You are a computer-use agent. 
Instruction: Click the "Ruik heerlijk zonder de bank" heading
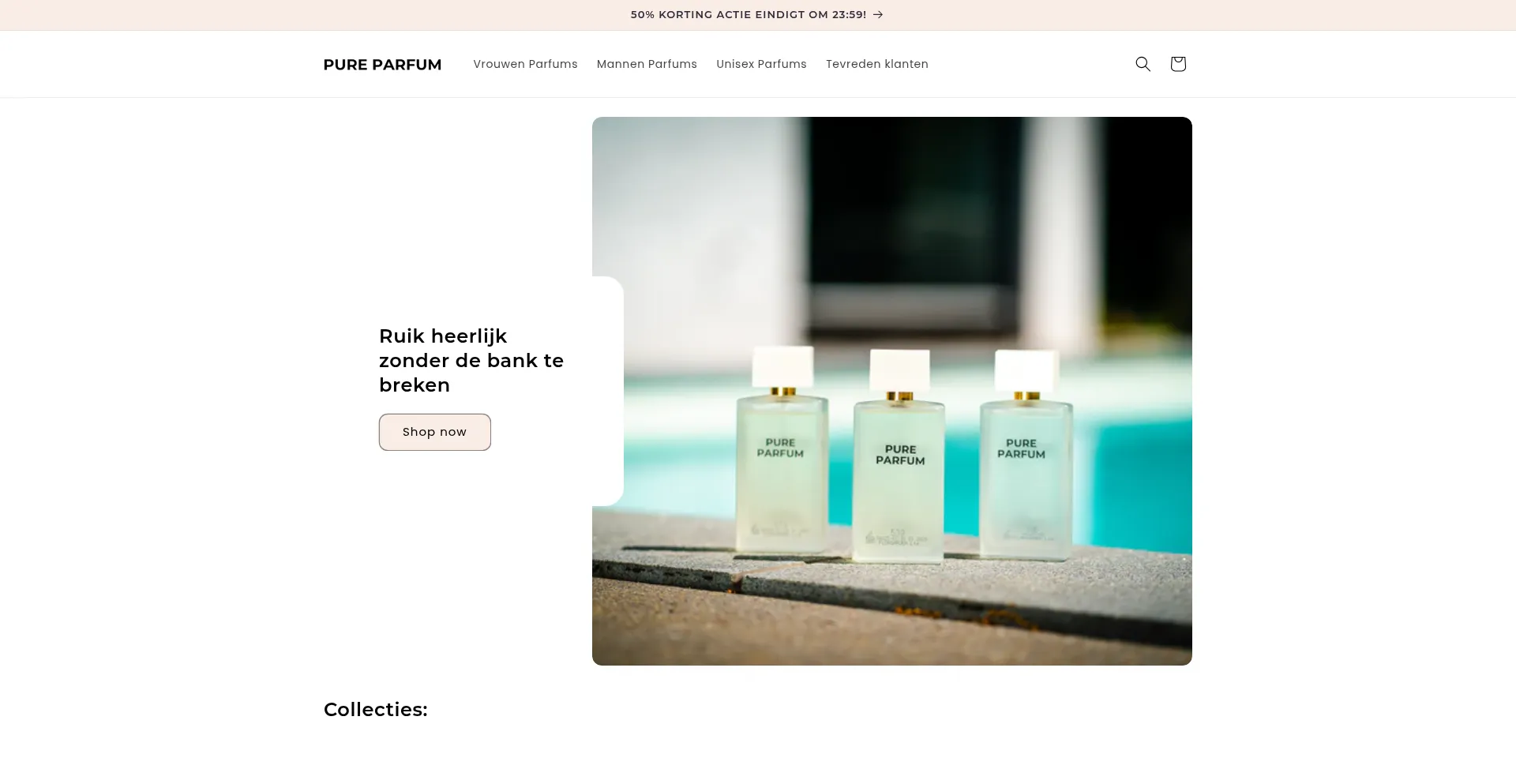pos(471,360)
